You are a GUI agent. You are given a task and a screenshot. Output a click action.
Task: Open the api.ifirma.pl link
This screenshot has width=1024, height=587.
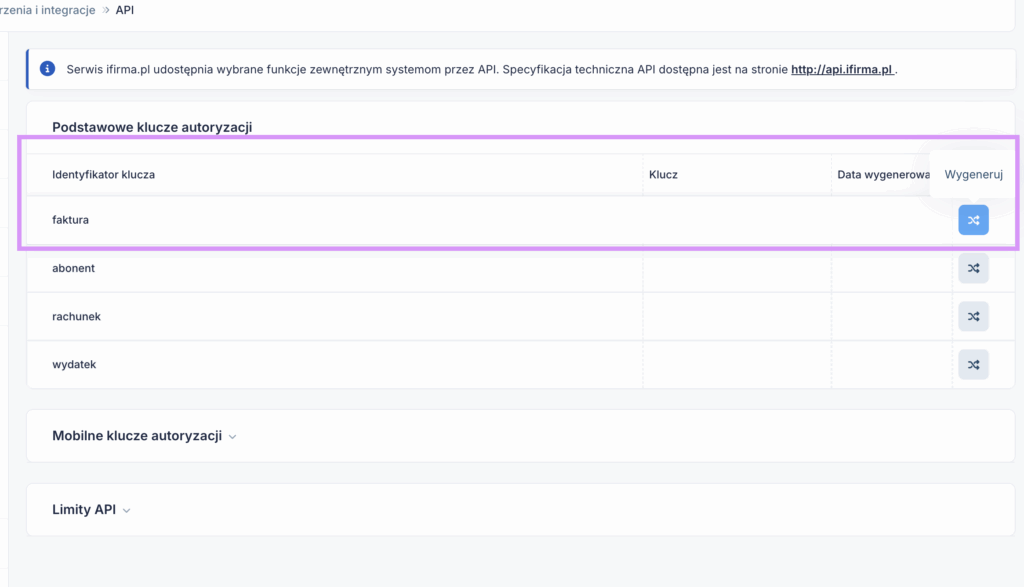(x=842, y=70)
